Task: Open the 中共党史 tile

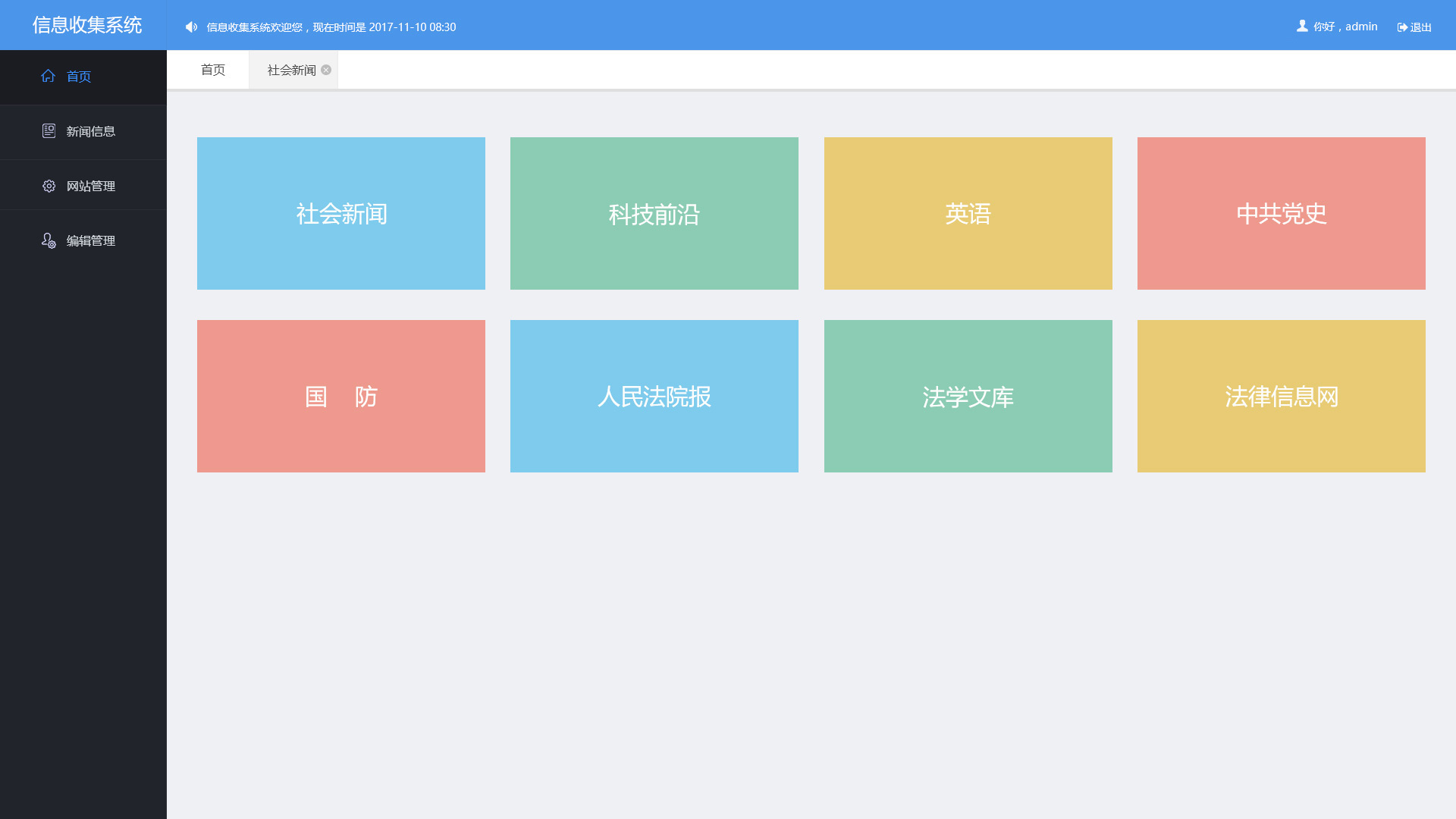Action: (1282, 213)
